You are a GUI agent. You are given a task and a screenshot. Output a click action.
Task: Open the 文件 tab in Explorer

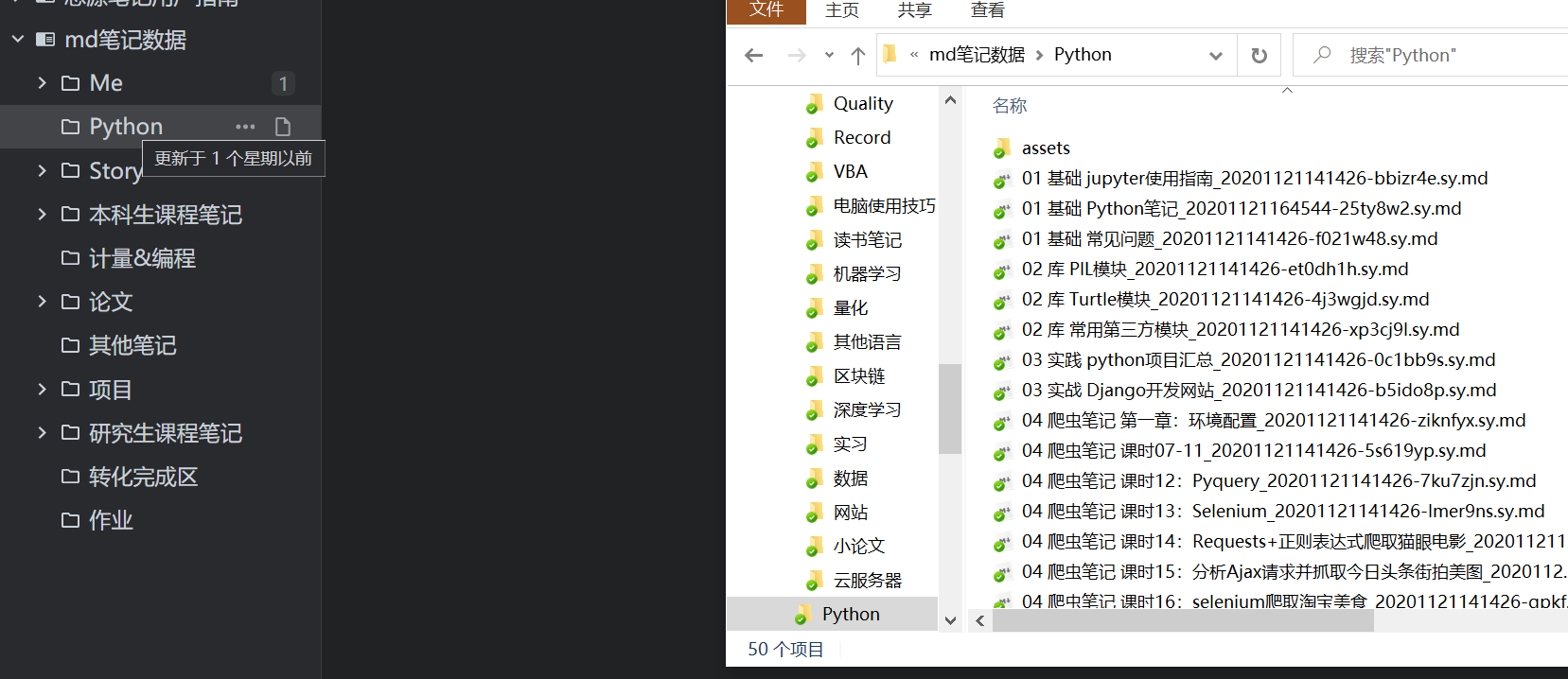[x=766, y=10]
